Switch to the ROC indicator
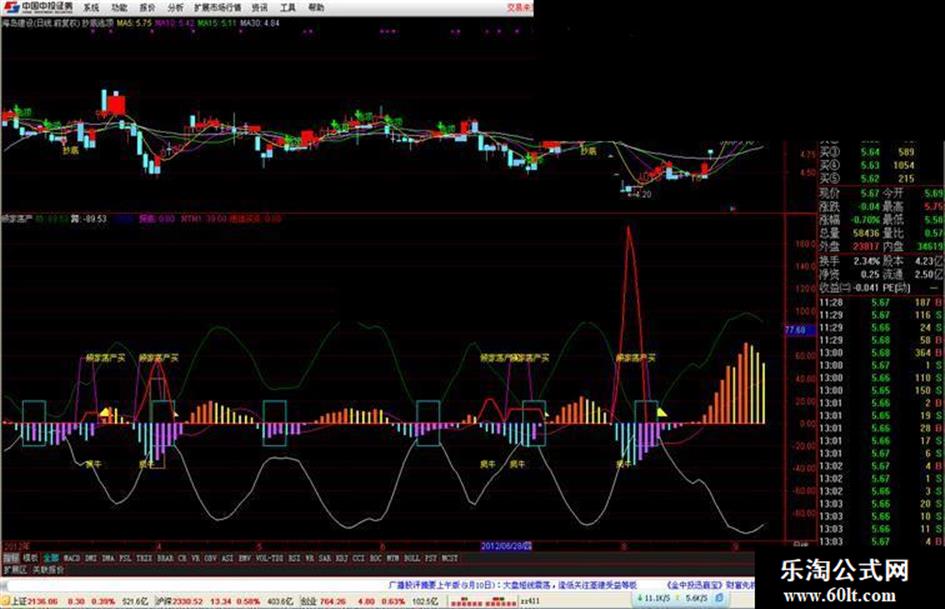 (375, 558)
